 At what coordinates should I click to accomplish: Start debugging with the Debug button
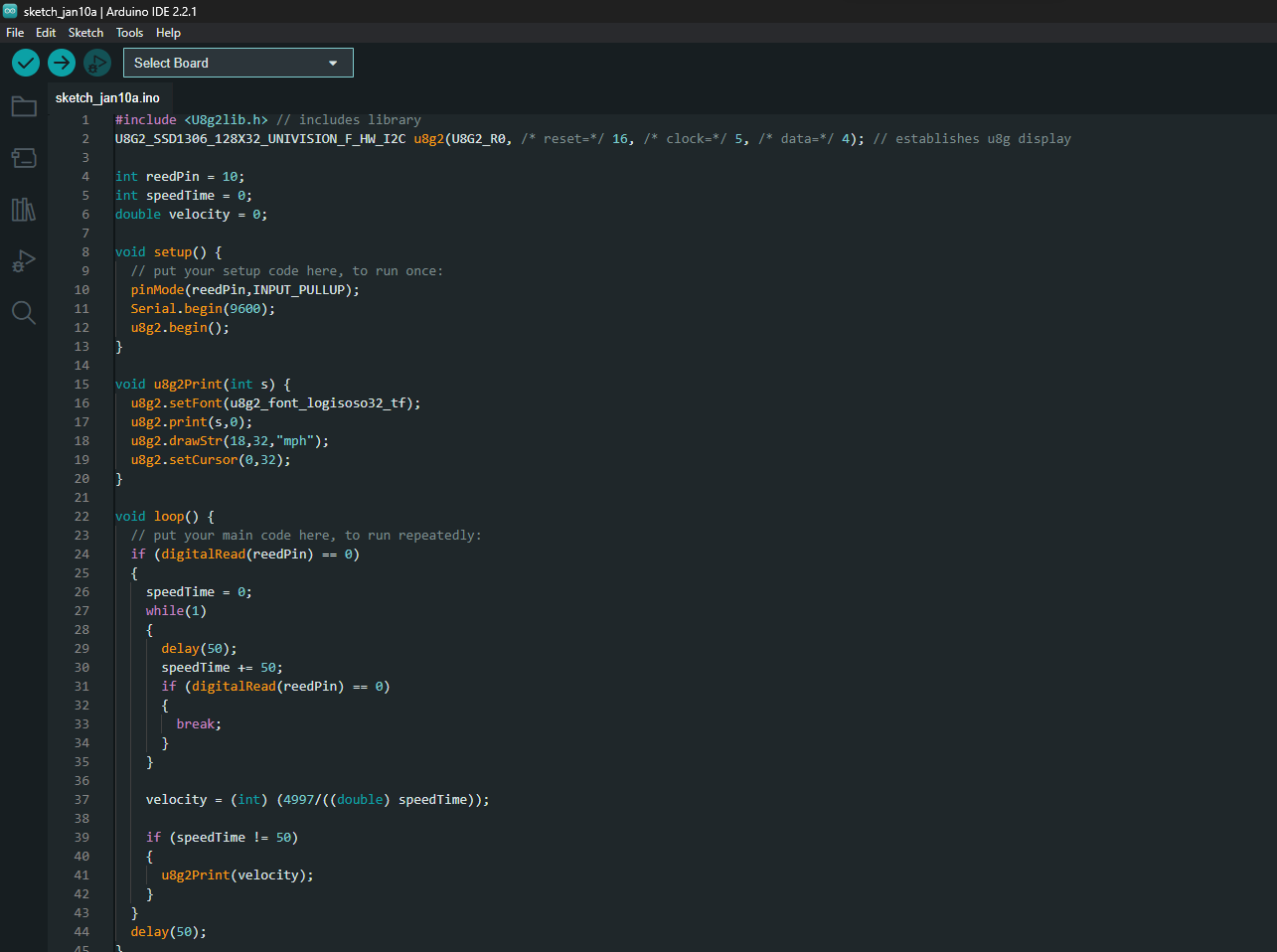(96, 63)
